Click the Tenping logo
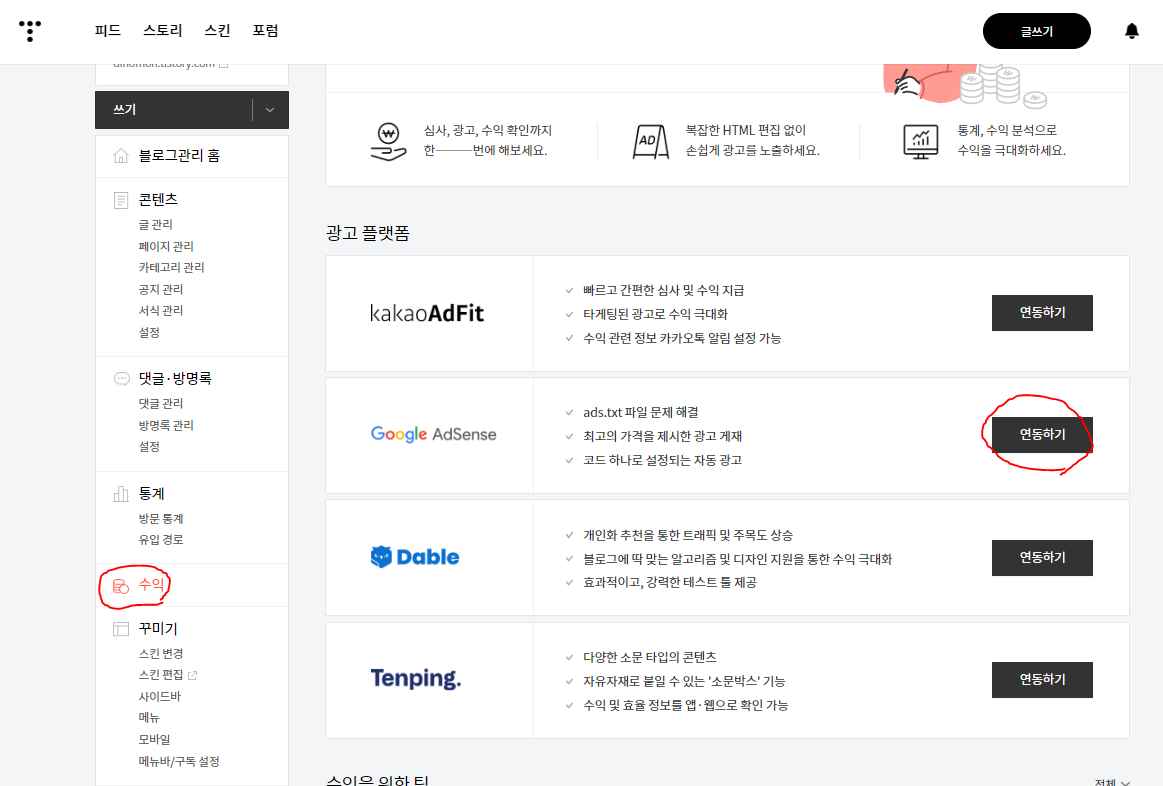The width and height of the screenshot is (1163, 786). (415, 678)
